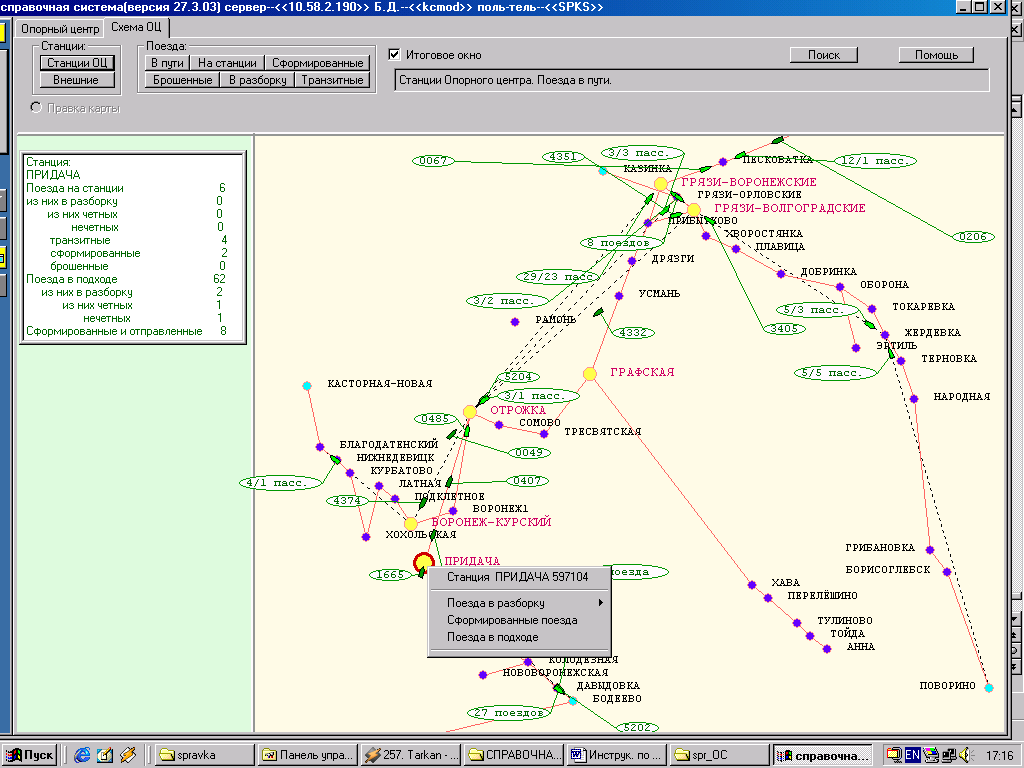The image size is (1024, 768).
Task: Click the Поворино cyan station dot
Action: tap(989, 688)
